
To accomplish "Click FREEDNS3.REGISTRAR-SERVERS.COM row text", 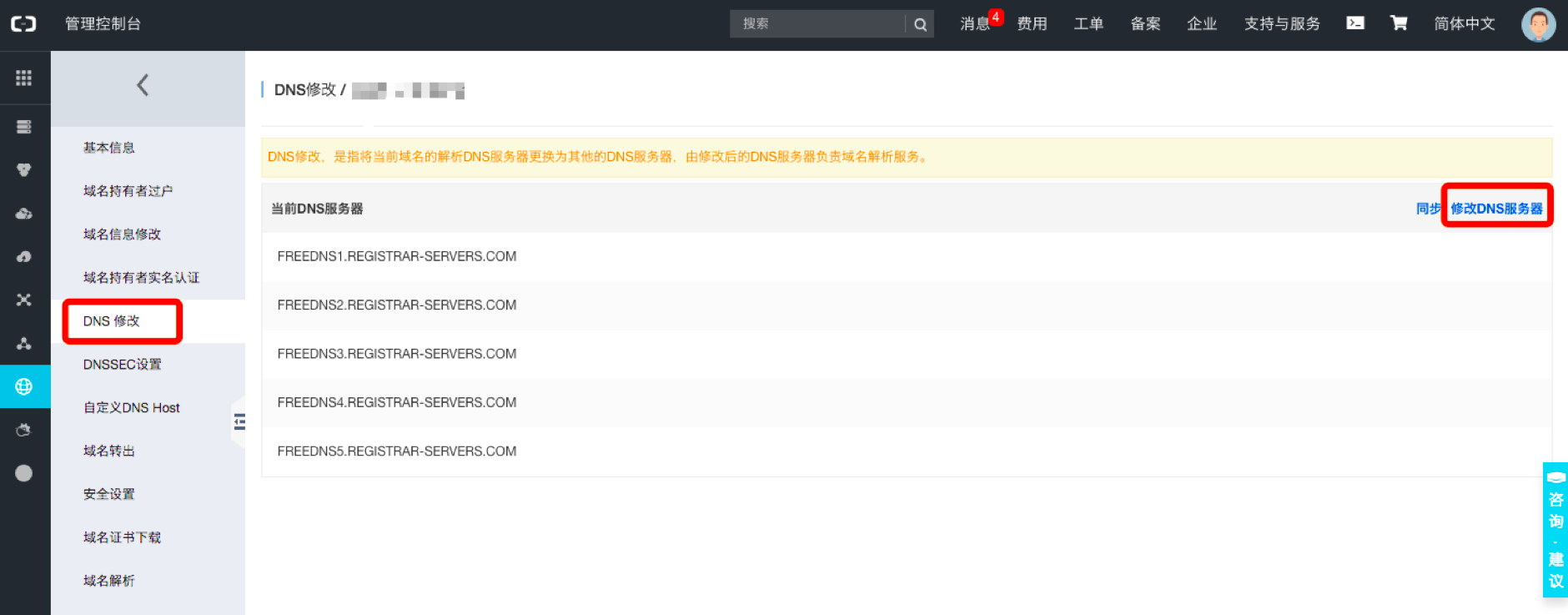I will click(397, 354).
